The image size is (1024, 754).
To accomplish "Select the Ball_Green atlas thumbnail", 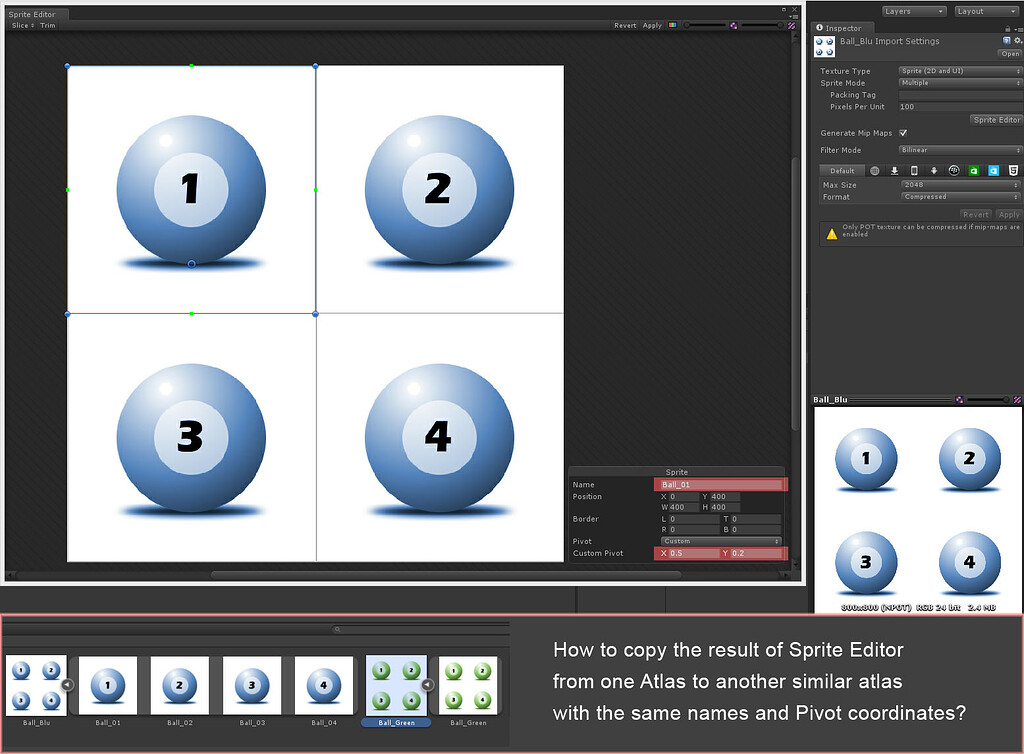I will click(x=395, y=683).
